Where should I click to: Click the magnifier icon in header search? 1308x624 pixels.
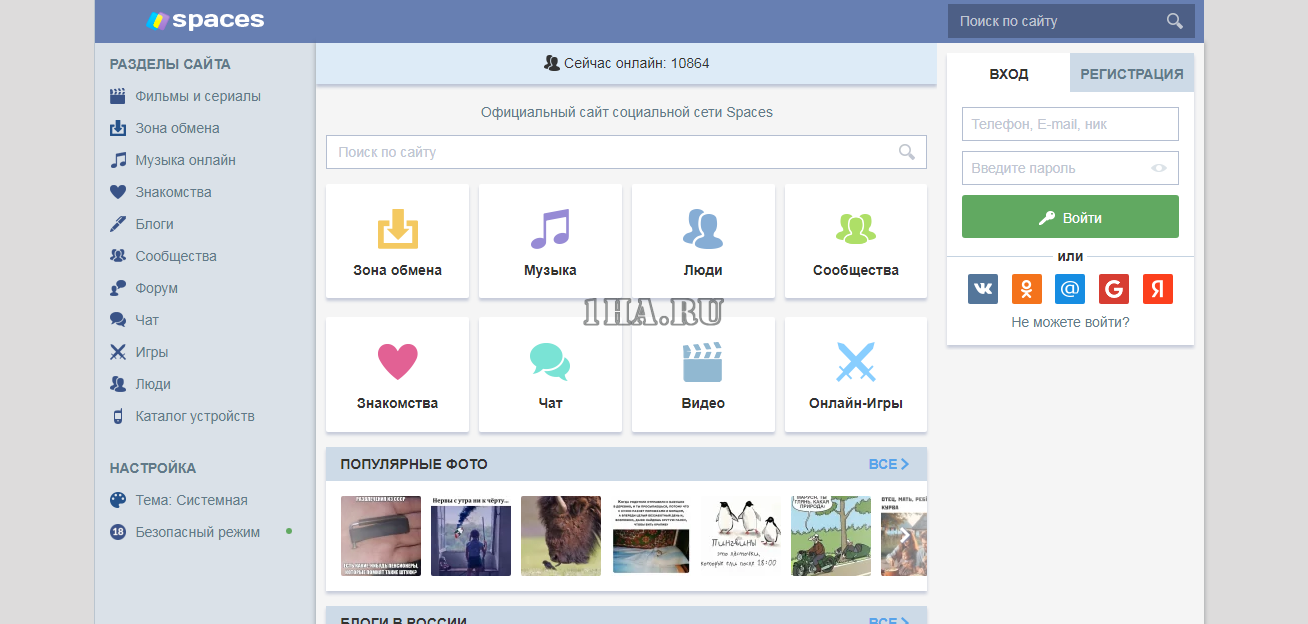click(x=1174, y=21)
